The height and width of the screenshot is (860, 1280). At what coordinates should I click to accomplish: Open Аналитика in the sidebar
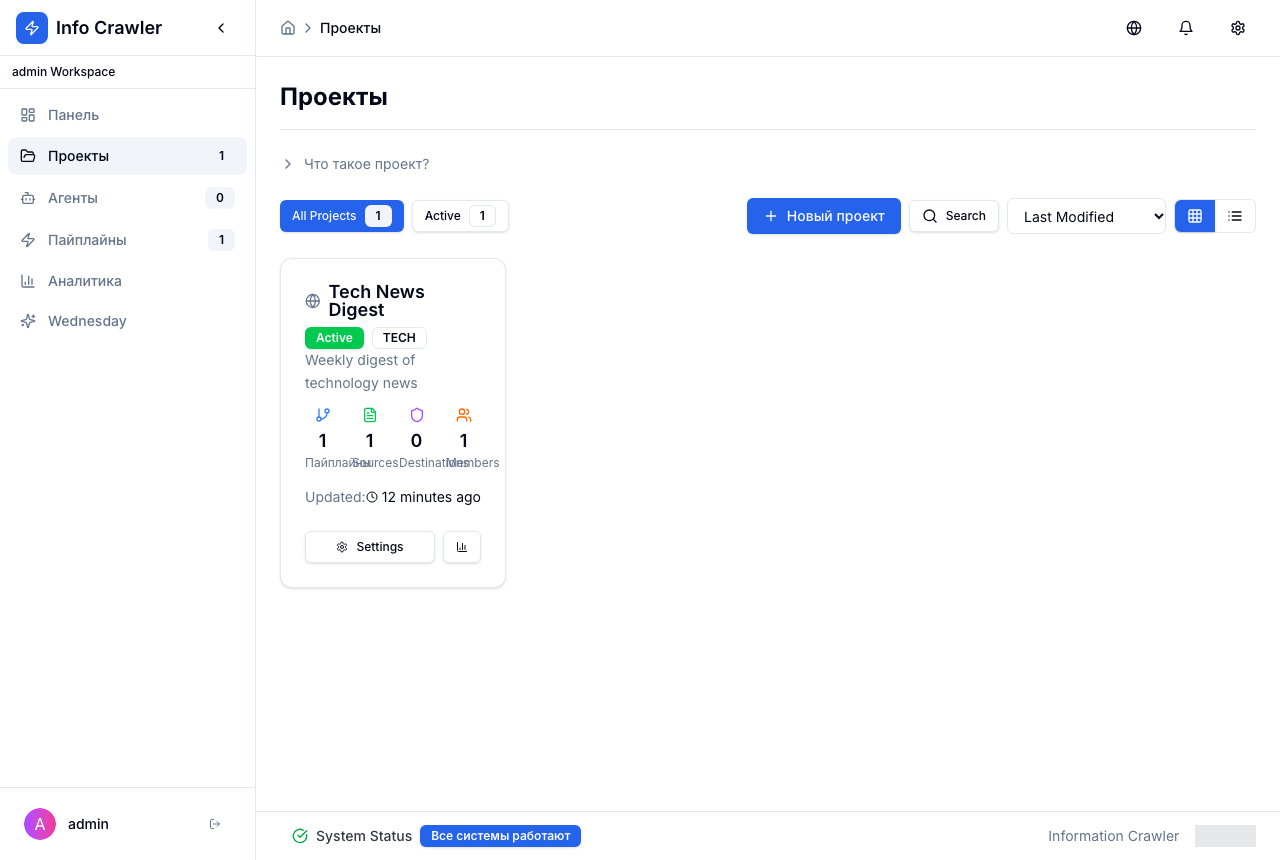(127, 281)
